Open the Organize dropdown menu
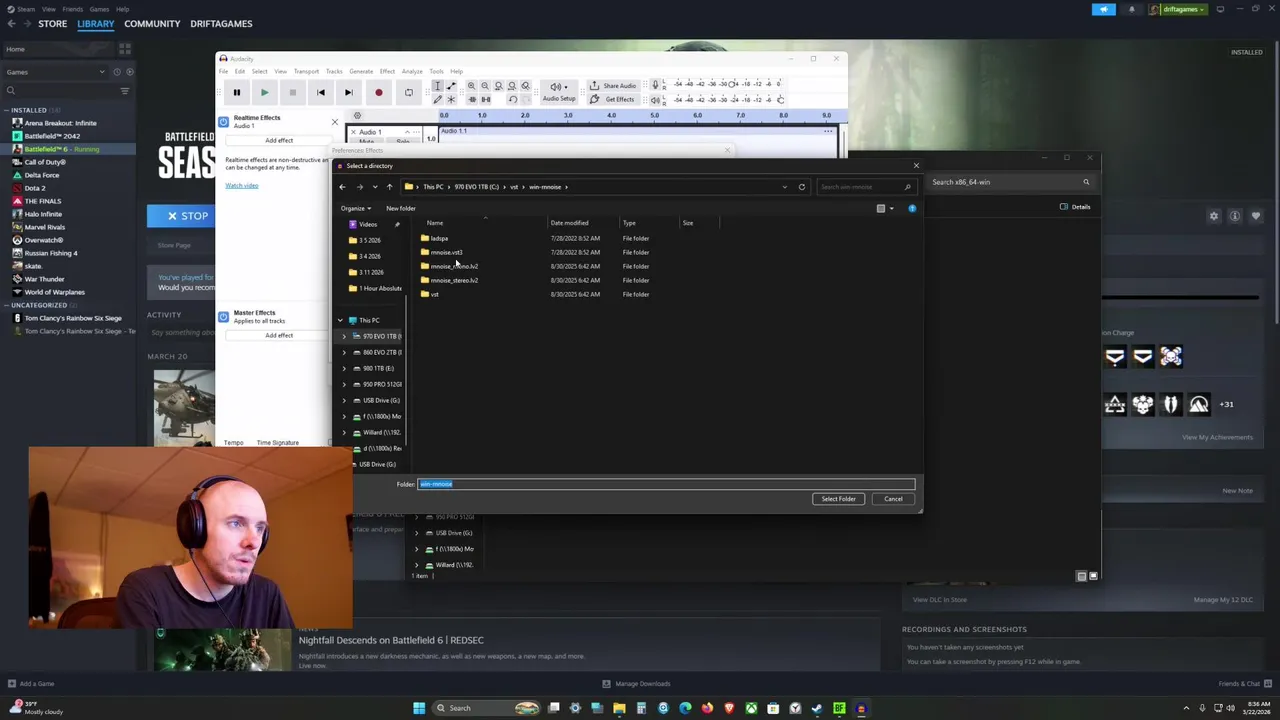 pyautogui.click(x=356, y=208)
